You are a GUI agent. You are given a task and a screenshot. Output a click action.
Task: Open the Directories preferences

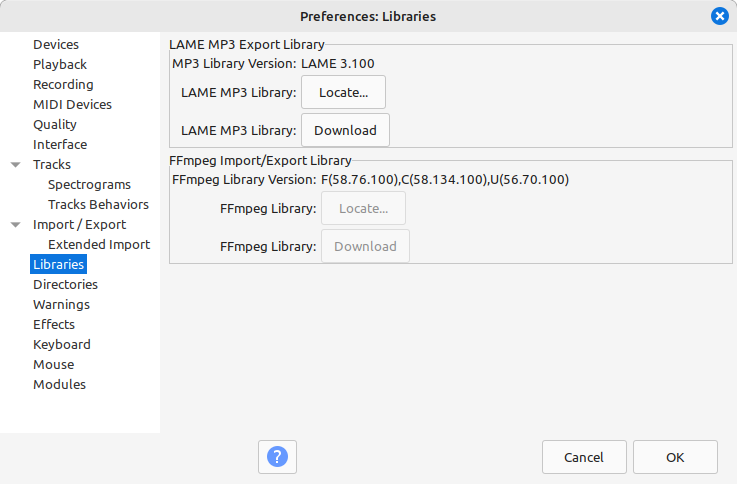65,284
